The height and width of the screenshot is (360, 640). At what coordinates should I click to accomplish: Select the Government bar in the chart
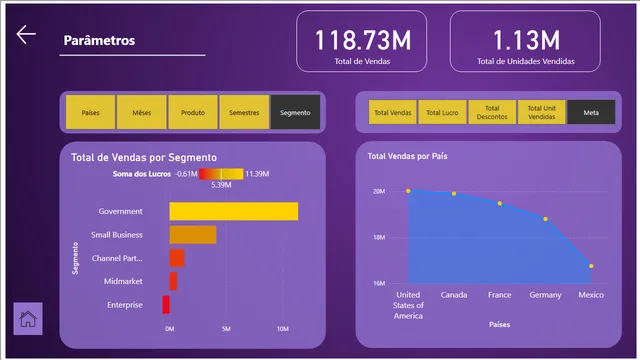click(x=233, y=211)
